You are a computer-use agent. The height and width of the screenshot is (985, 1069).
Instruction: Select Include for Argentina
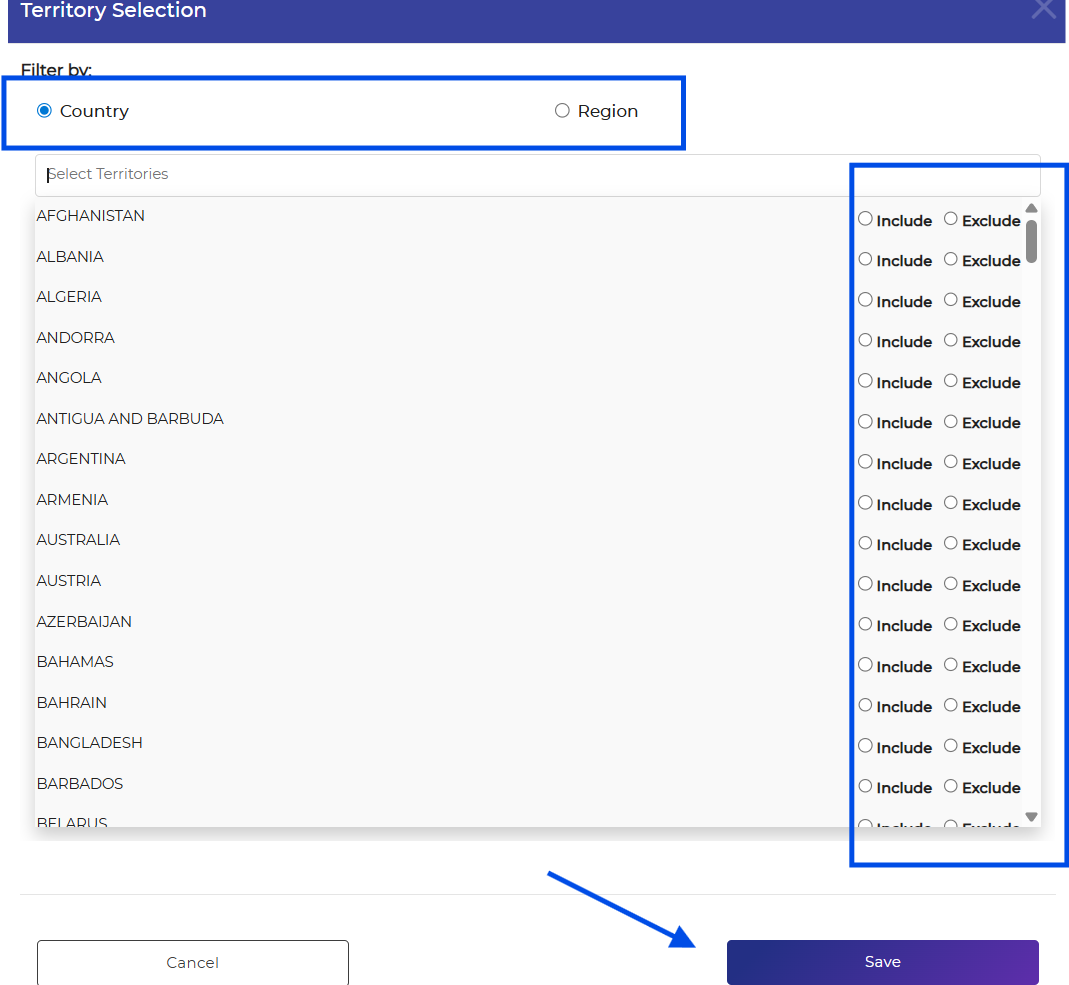[x=866, y=462]
